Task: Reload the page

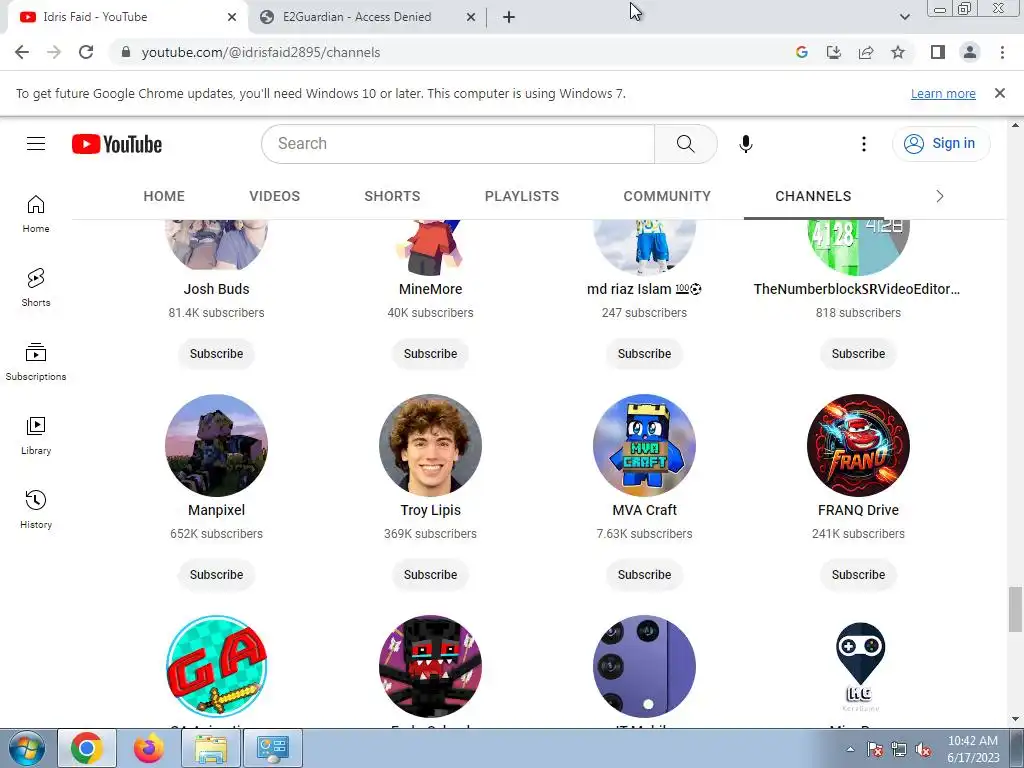Action: [86, 52]
